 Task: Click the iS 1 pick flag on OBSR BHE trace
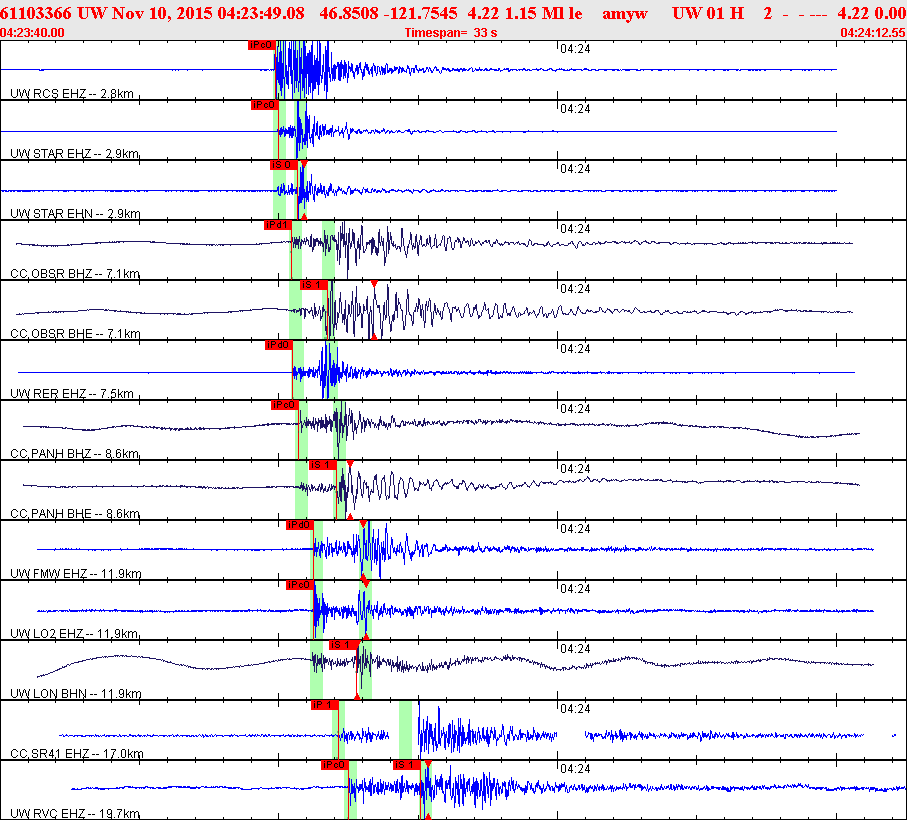tap(314, 285)
